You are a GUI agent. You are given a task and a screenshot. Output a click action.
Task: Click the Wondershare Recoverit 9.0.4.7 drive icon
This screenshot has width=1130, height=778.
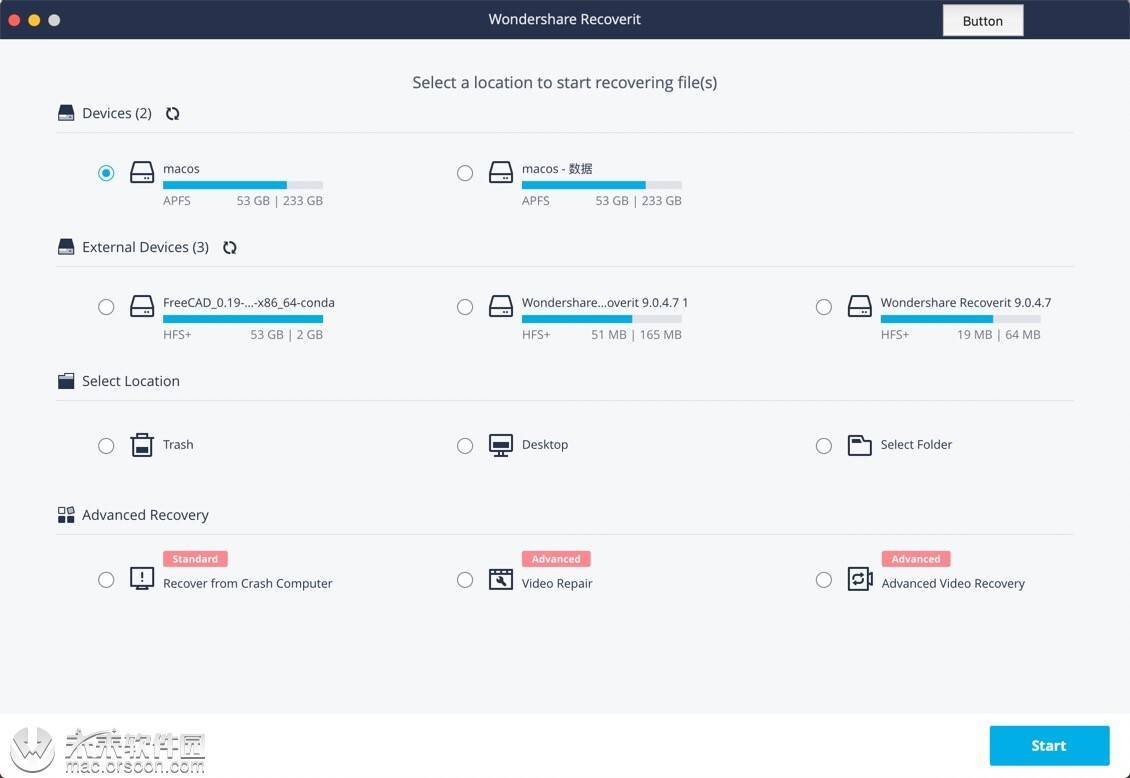coord(860,307)
